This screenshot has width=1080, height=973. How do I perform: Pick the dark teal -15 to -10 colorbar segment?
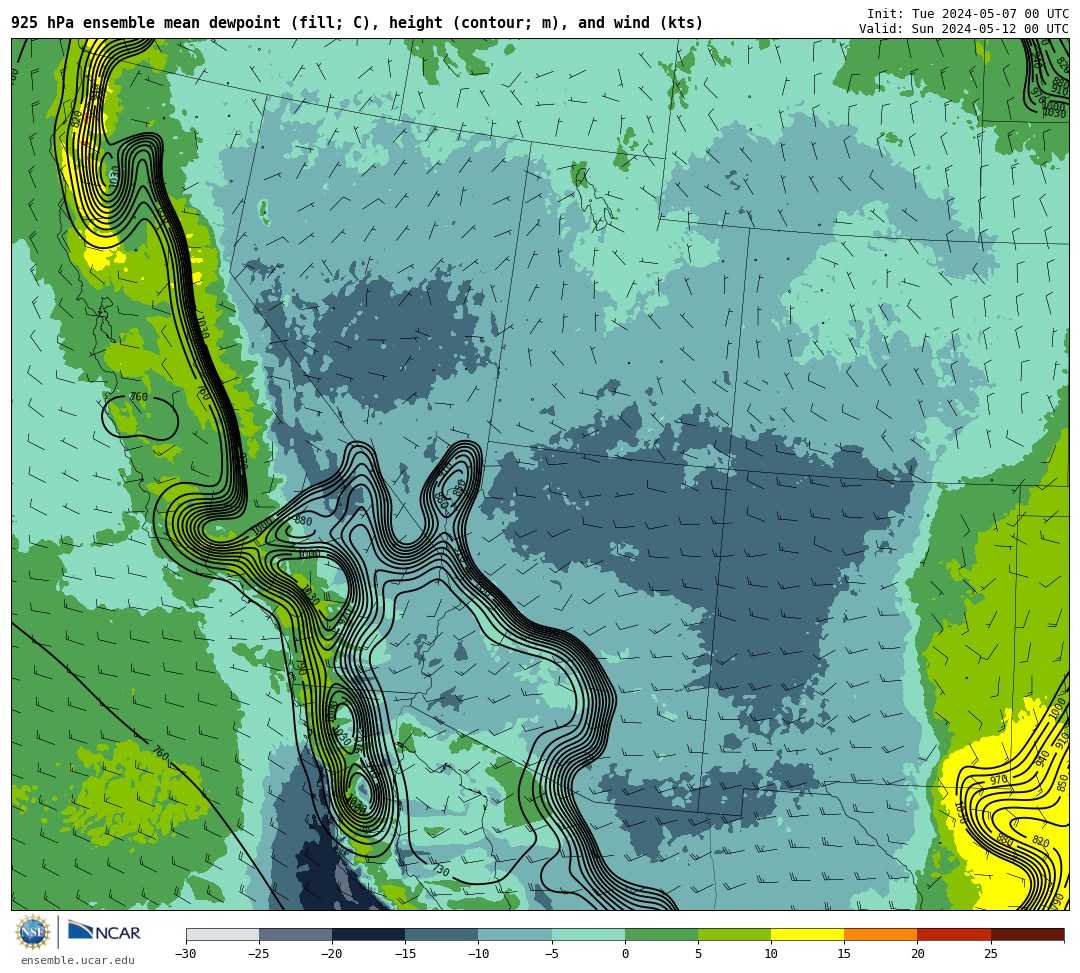pyautogui.click(x=442, y=934)
